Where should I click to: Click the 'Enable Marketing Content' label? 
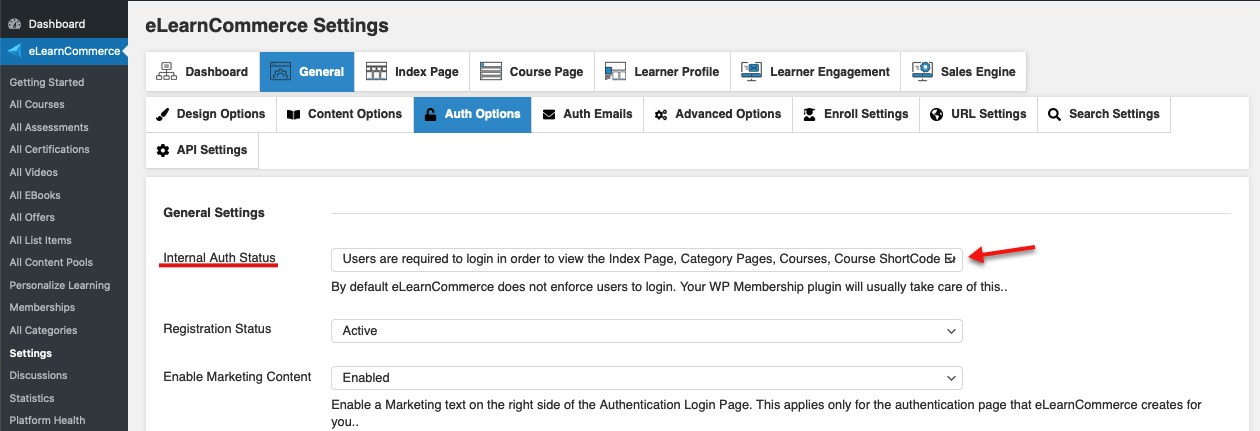(x=237, y=376)
